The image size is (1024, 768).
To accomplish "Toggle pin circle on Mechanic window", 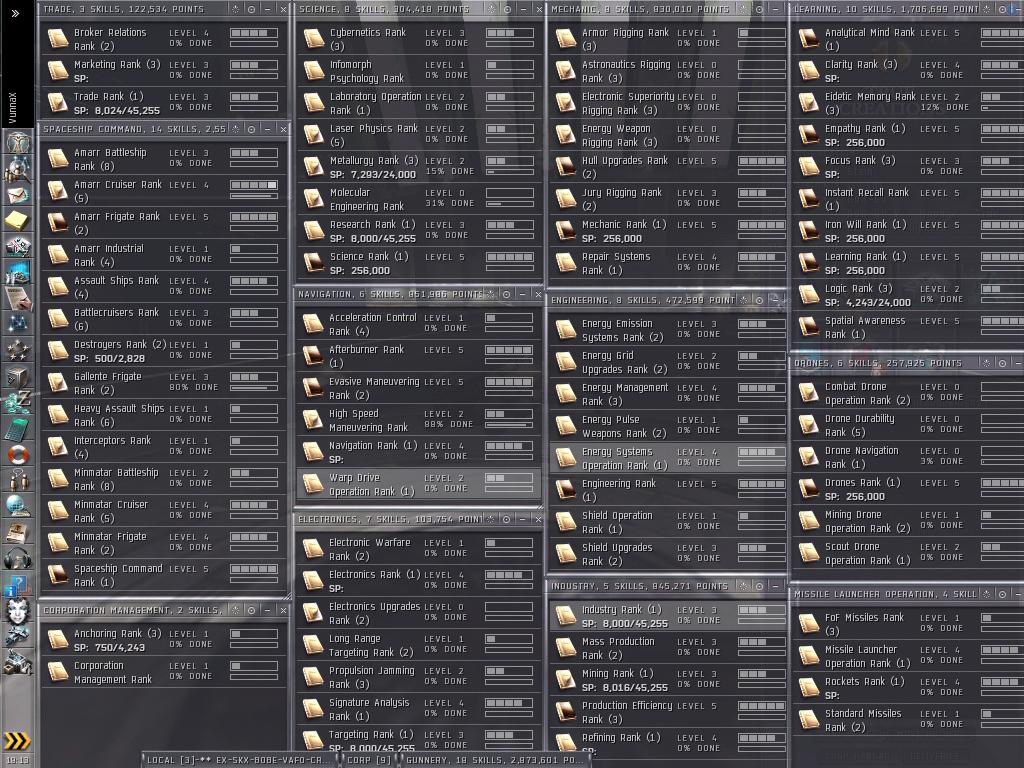I will click(760, 9).
